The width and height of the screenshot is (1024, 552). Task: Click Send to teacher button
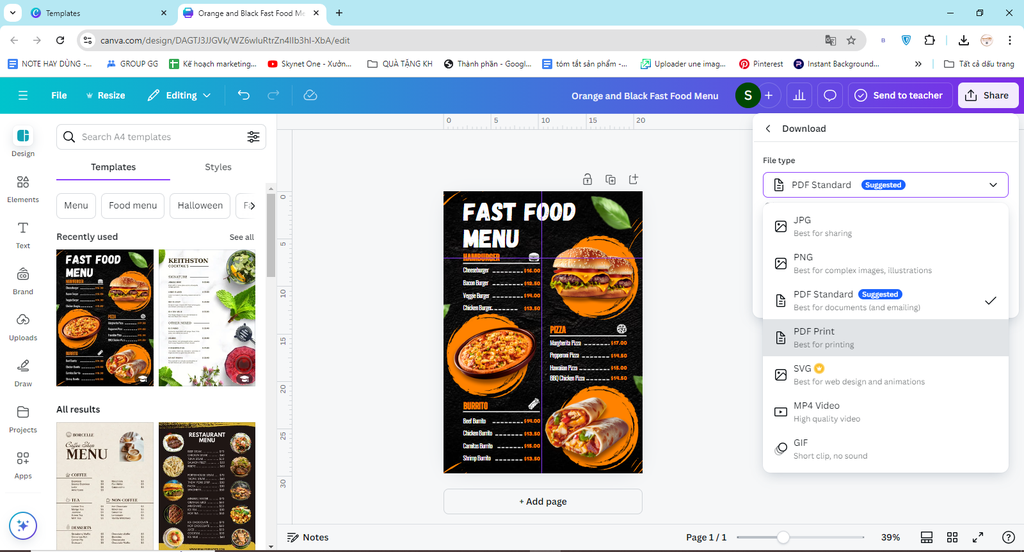pyautogui.click(x=900, y=95)
